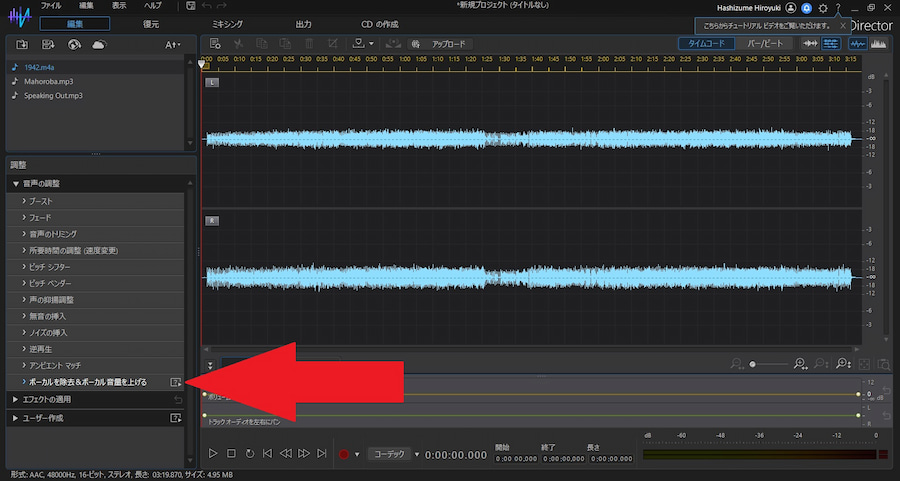900x481 pixels.
Task: Click the skip to start button
Action: pyautogui.click(x=267, y=454)
